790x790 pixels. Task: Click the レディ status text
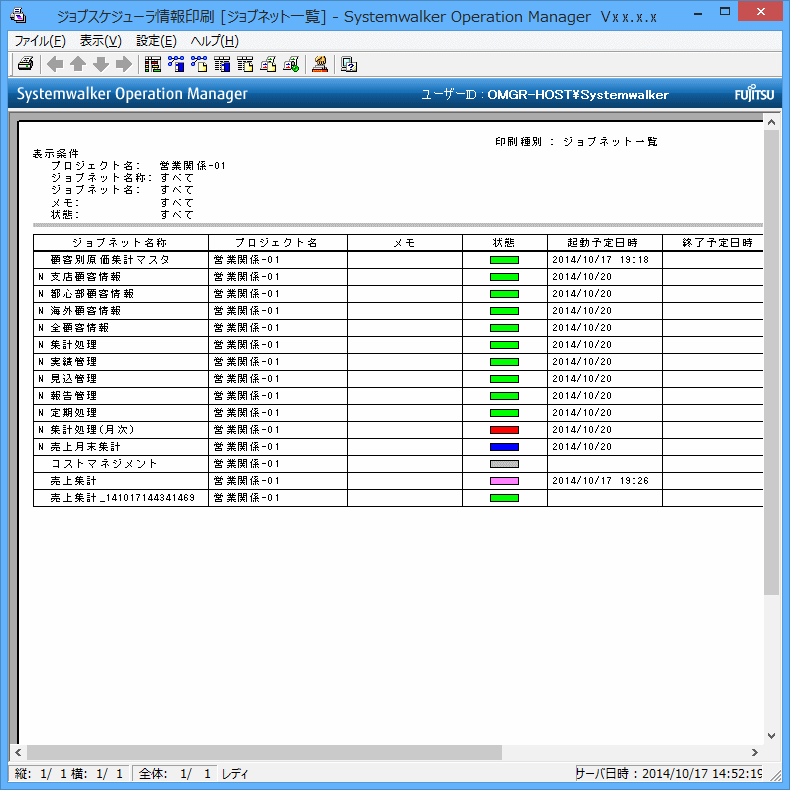coord(235,773)
